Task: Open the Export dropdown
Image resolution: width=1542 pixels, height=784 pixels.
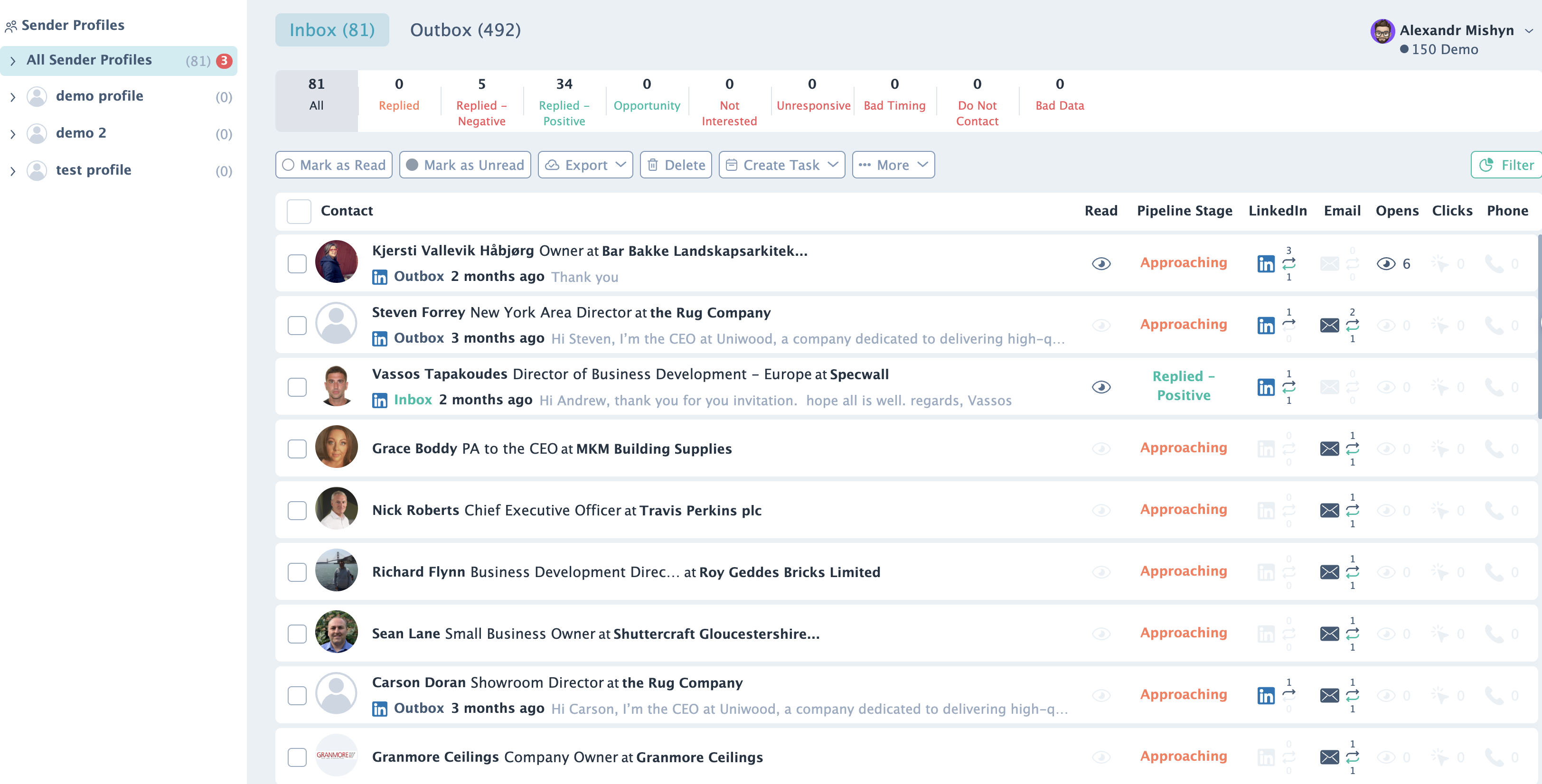Action: [585, 165]
